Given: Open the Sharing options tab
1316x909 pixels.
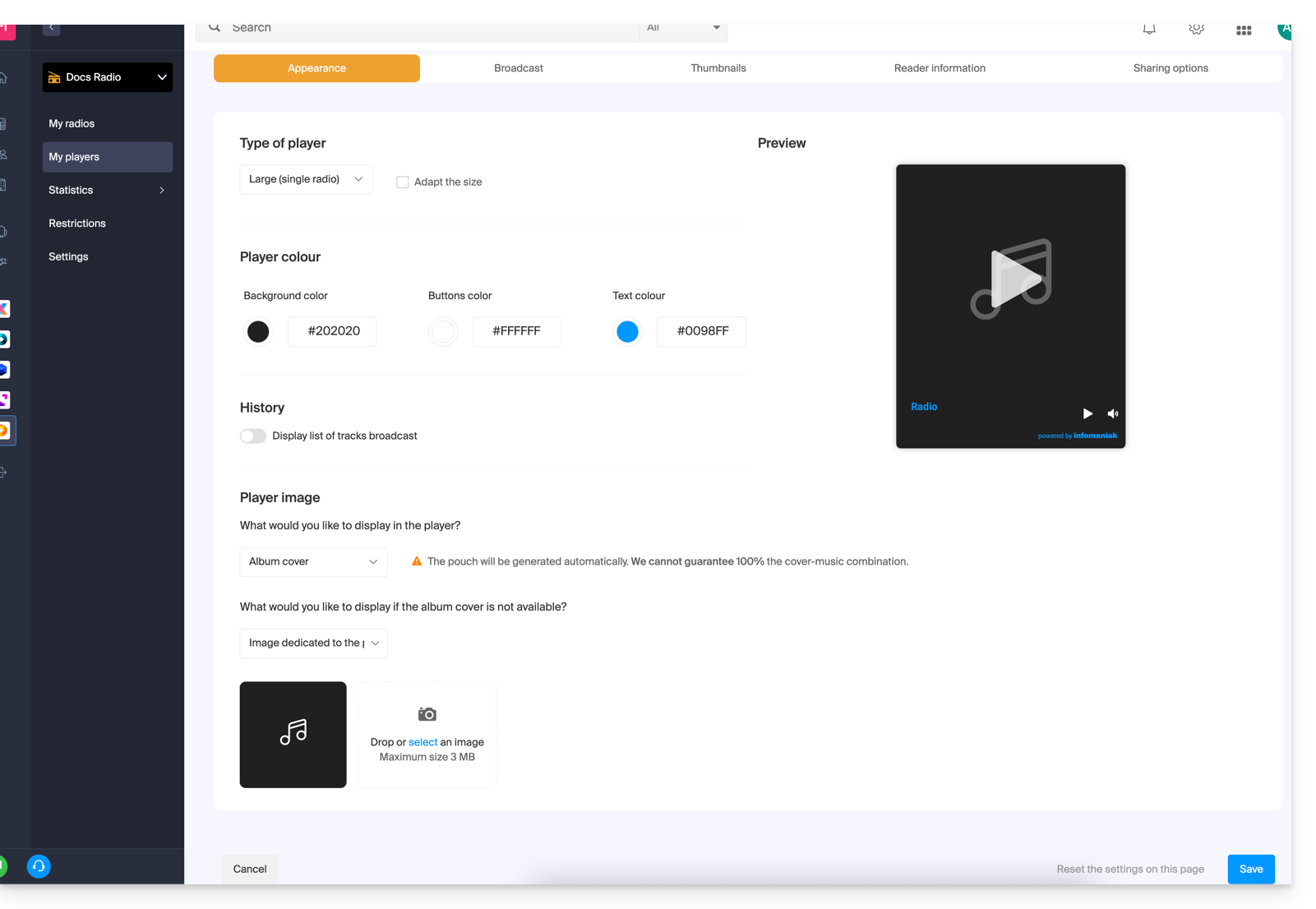Looking at the screenshot, I should 1170,68.
